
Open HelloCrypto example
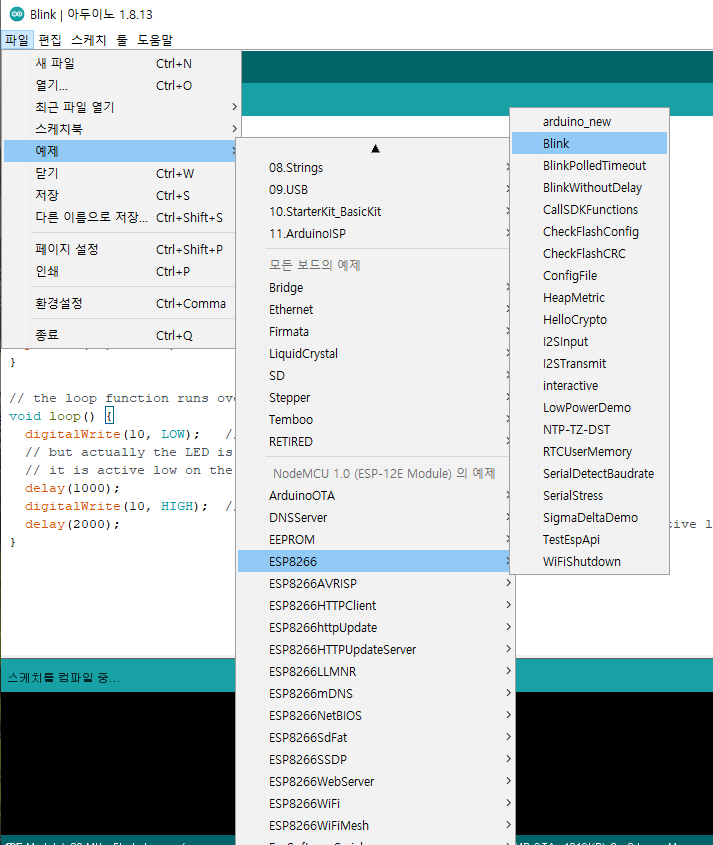pyautogui.click(x=589, y=320)
